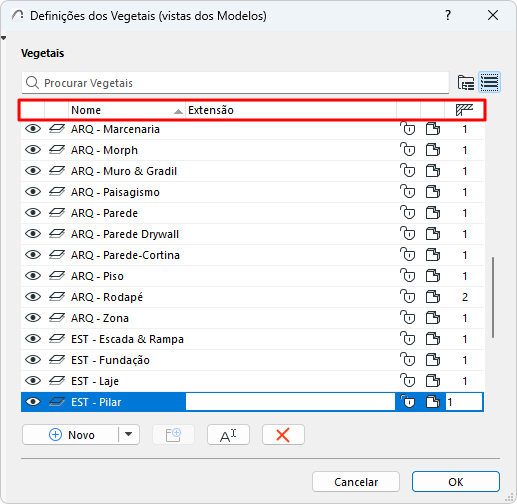Image resolution: width=517 pixels, height=504 pixels.
Task: Select the ARQ - Zona layer name
Action: coord(100,318)
